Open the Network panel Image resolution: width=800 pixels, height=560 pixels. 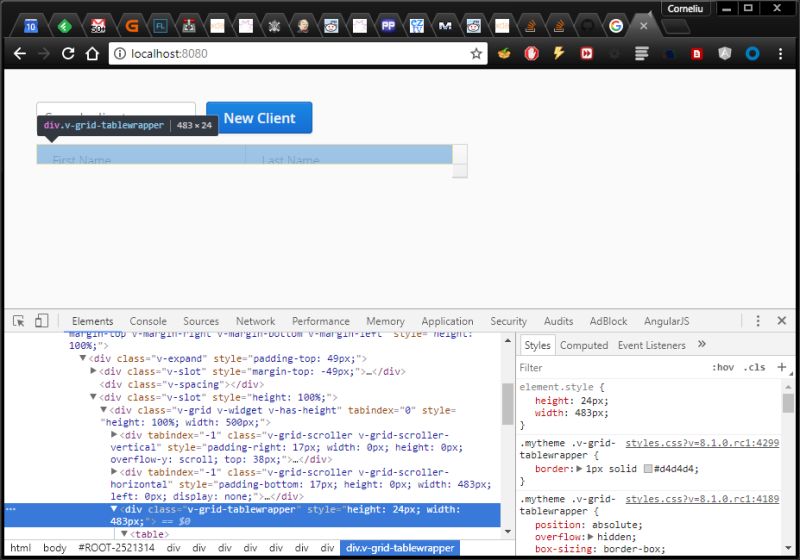click(x=255, y=321)
